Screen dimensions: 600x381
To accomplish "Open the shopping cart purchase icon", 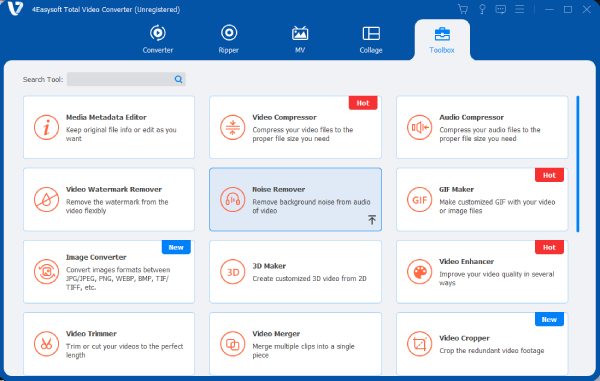I will tap(463, 9).
